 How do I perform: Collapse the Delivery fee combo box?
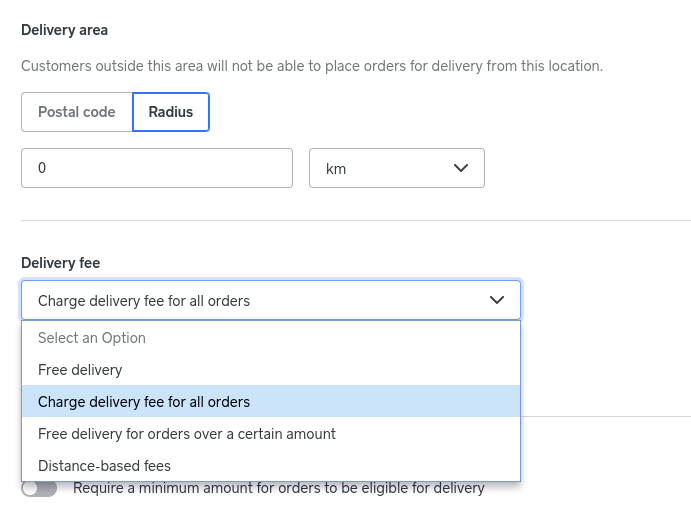tap(270, 300)
